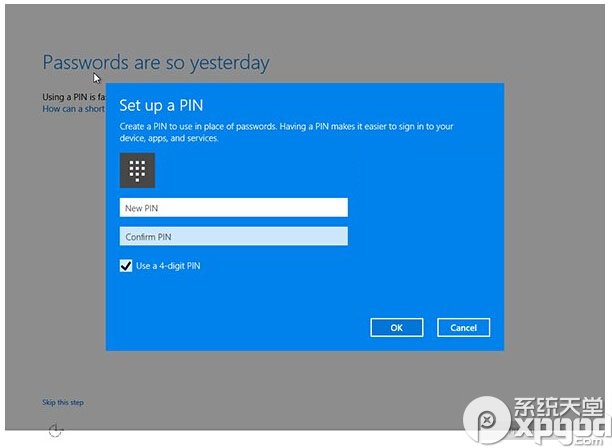
Task: Click the 'Set up a PIN' title
Action: tap(161, 105)
